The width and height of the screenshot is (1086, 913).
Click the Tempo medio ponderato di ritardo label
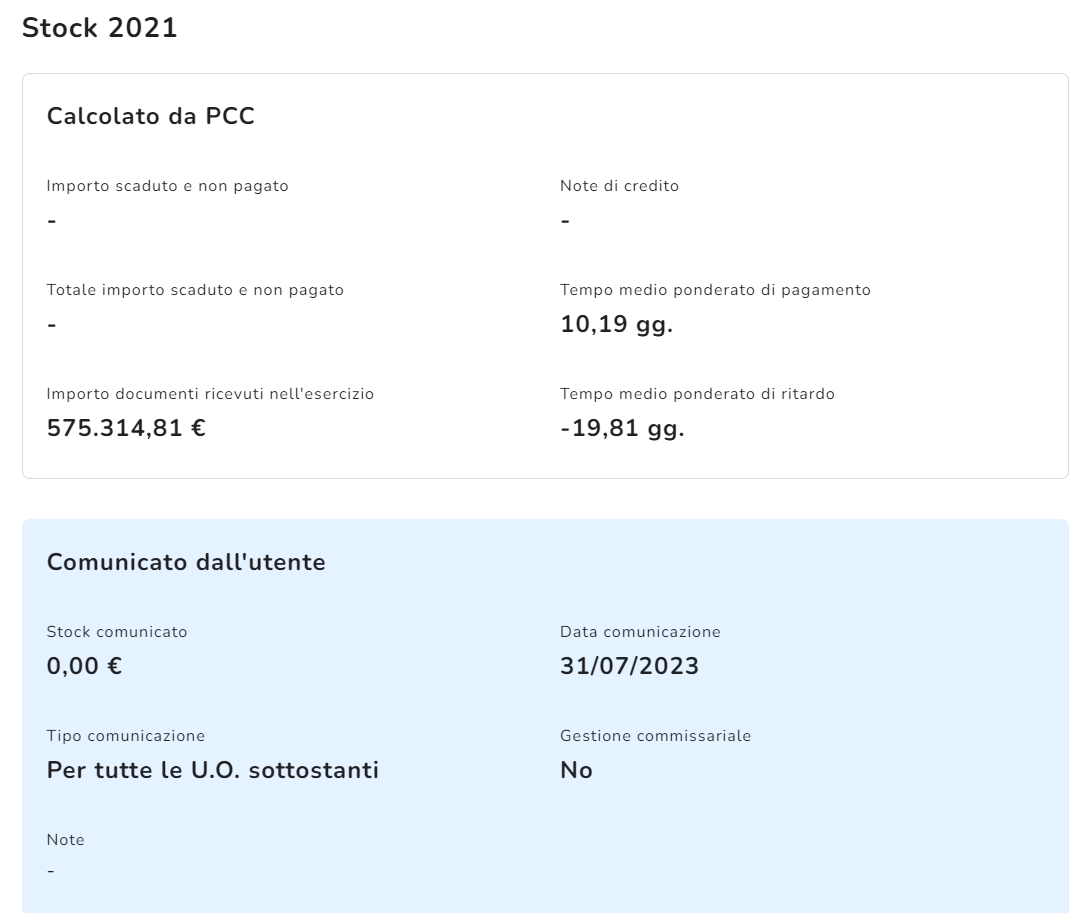pos(697,394)
